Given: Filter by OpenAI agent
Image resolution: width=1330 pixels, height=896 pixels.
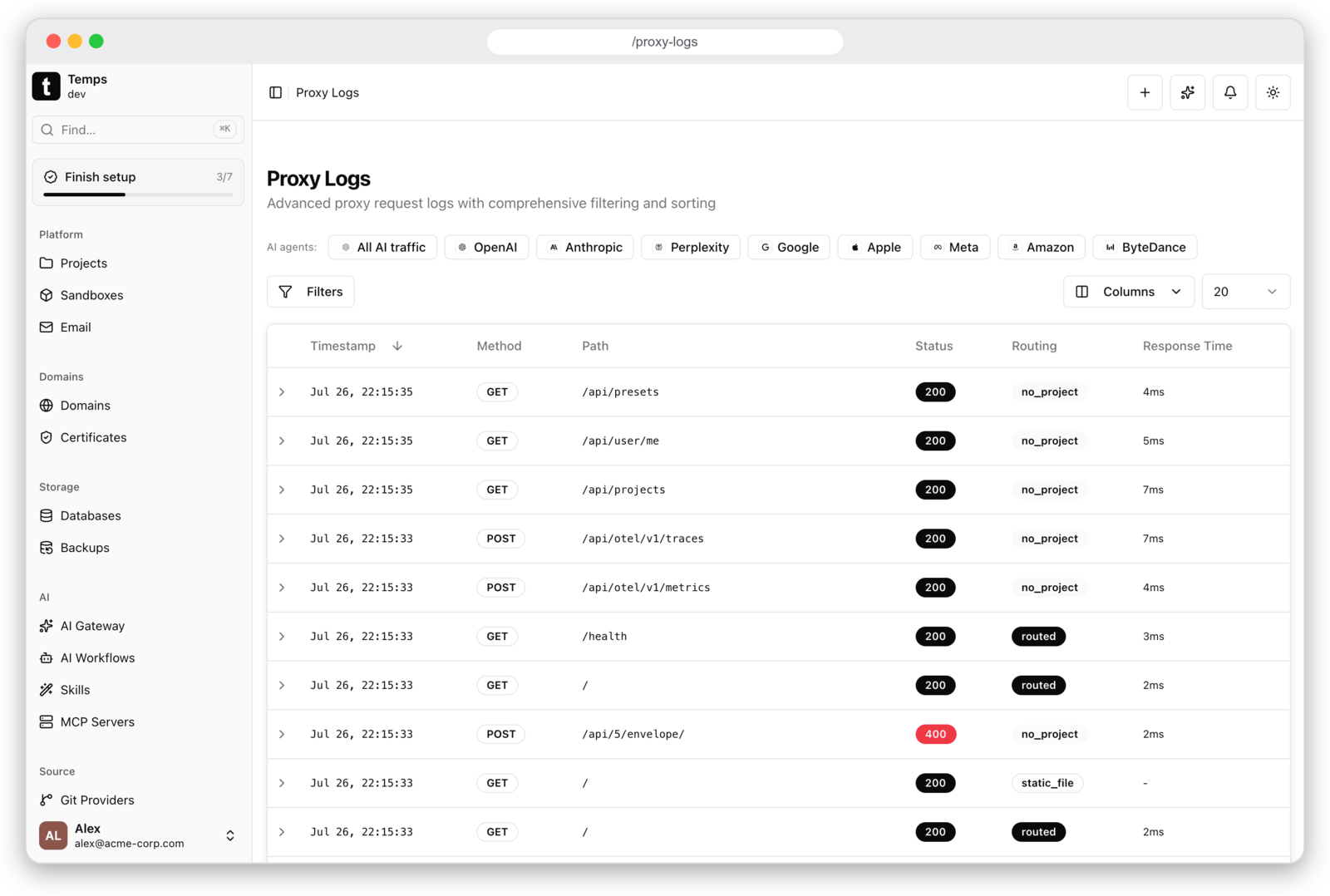Looking at the screenshot, I should tap(486, 247).
